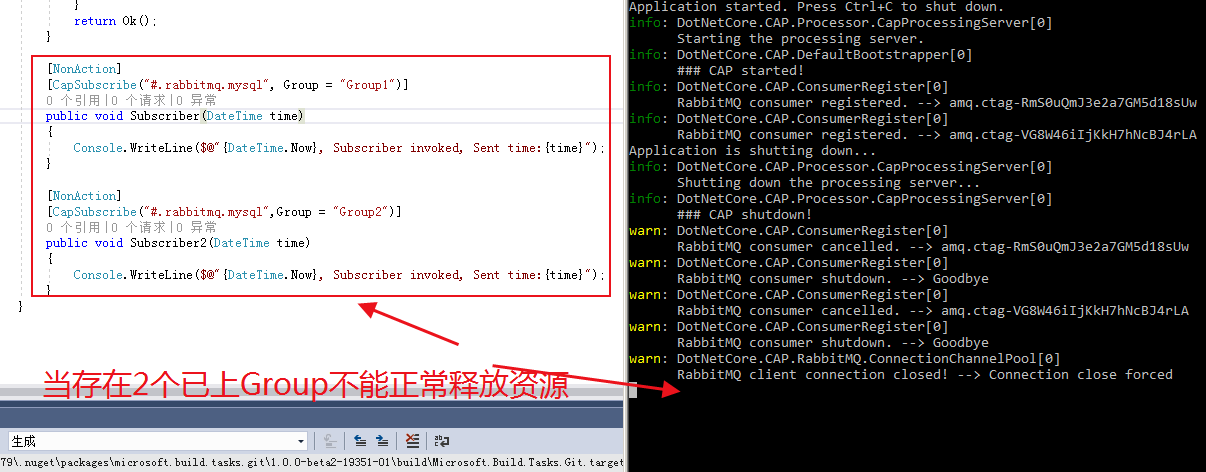This screenshot has width=1206, height=472.
Task: Click '0 个请求' above the Subscriber method
Action: coord(139,100)
